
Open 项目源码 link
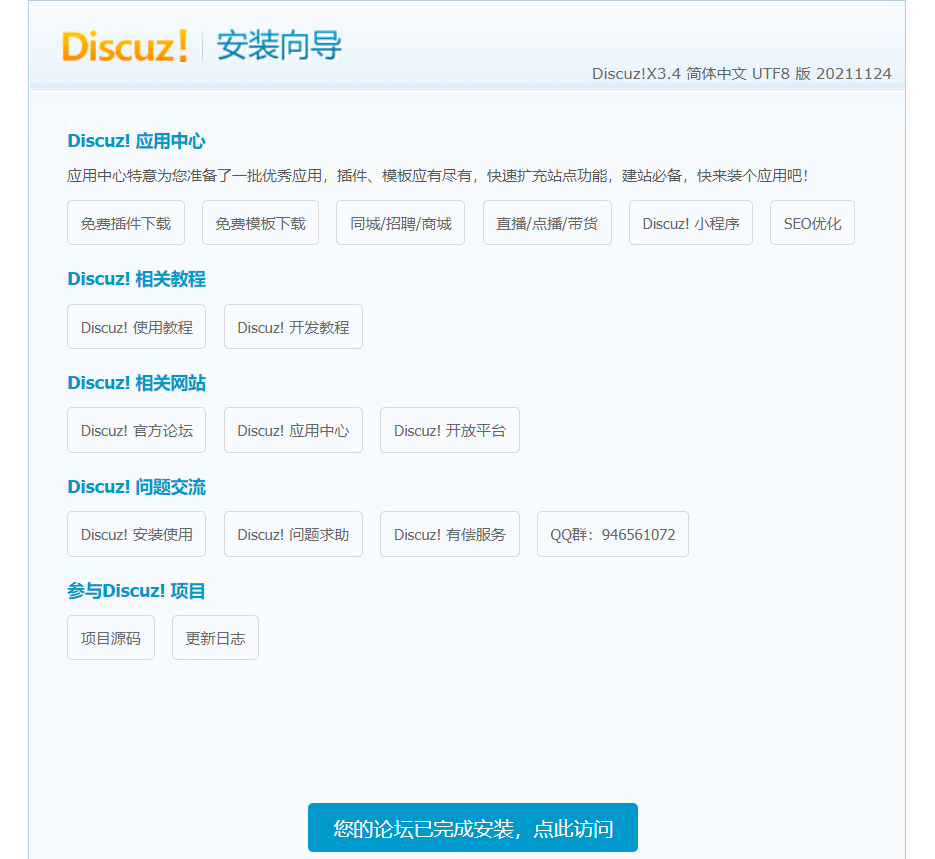click(x=111, y=638)
